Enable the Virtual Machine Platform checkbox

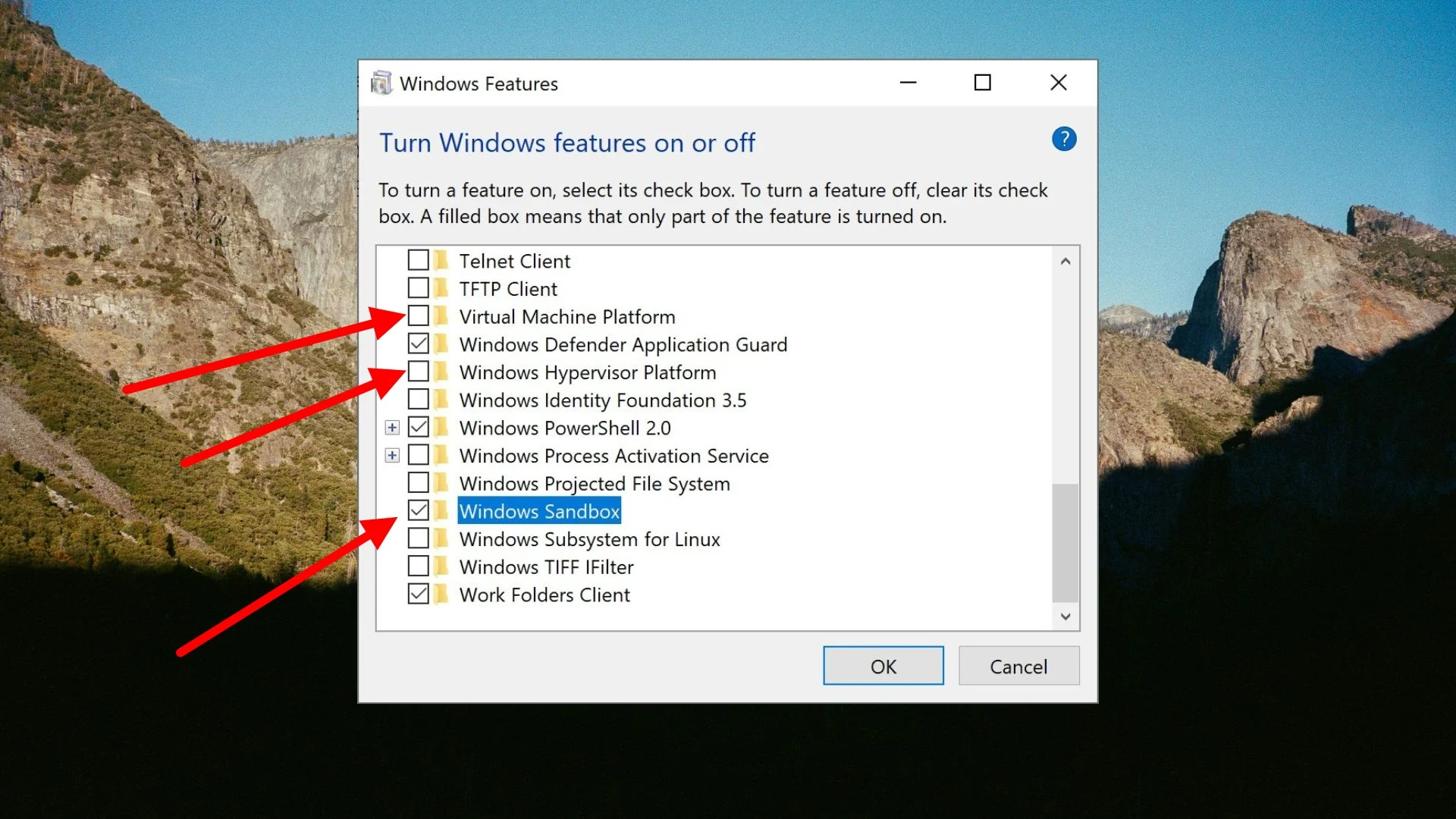[x=418, y=315]
